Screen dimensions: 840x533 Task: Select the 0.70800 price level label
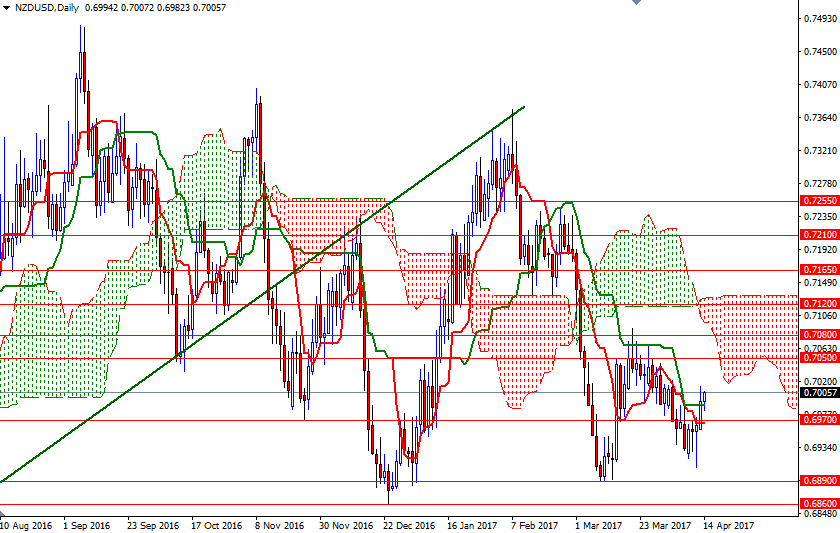pyautogui.click(x=819, y=335)
